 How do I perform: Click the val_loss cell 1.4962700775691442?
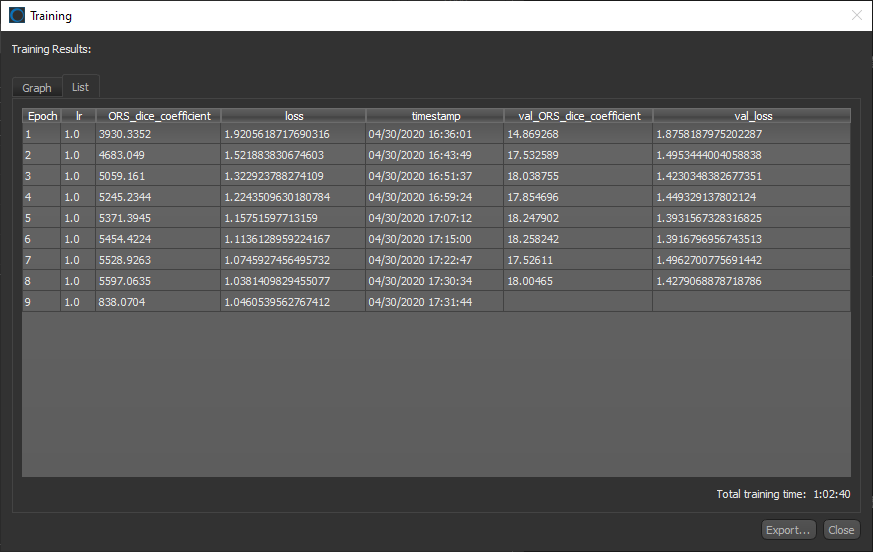coord(709,260)
